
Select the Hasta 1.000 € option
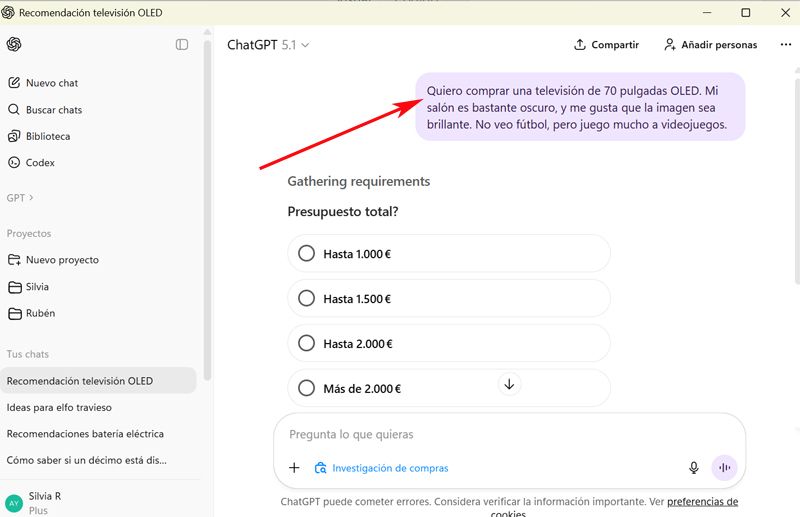pyautogui.click(x=449, y=254)
